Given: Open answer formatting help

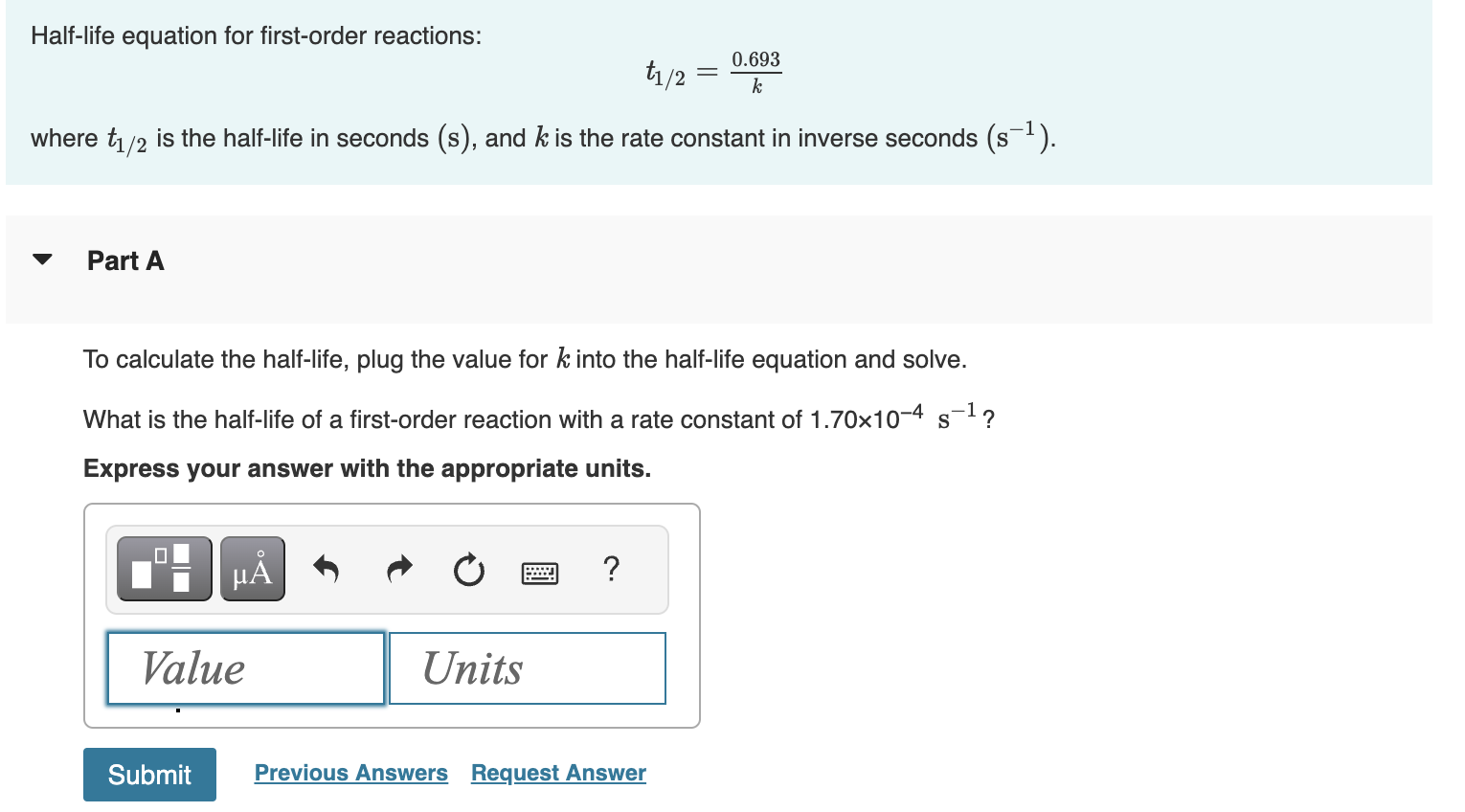Looking at the screenshot, I should click(x=612, y=570).
